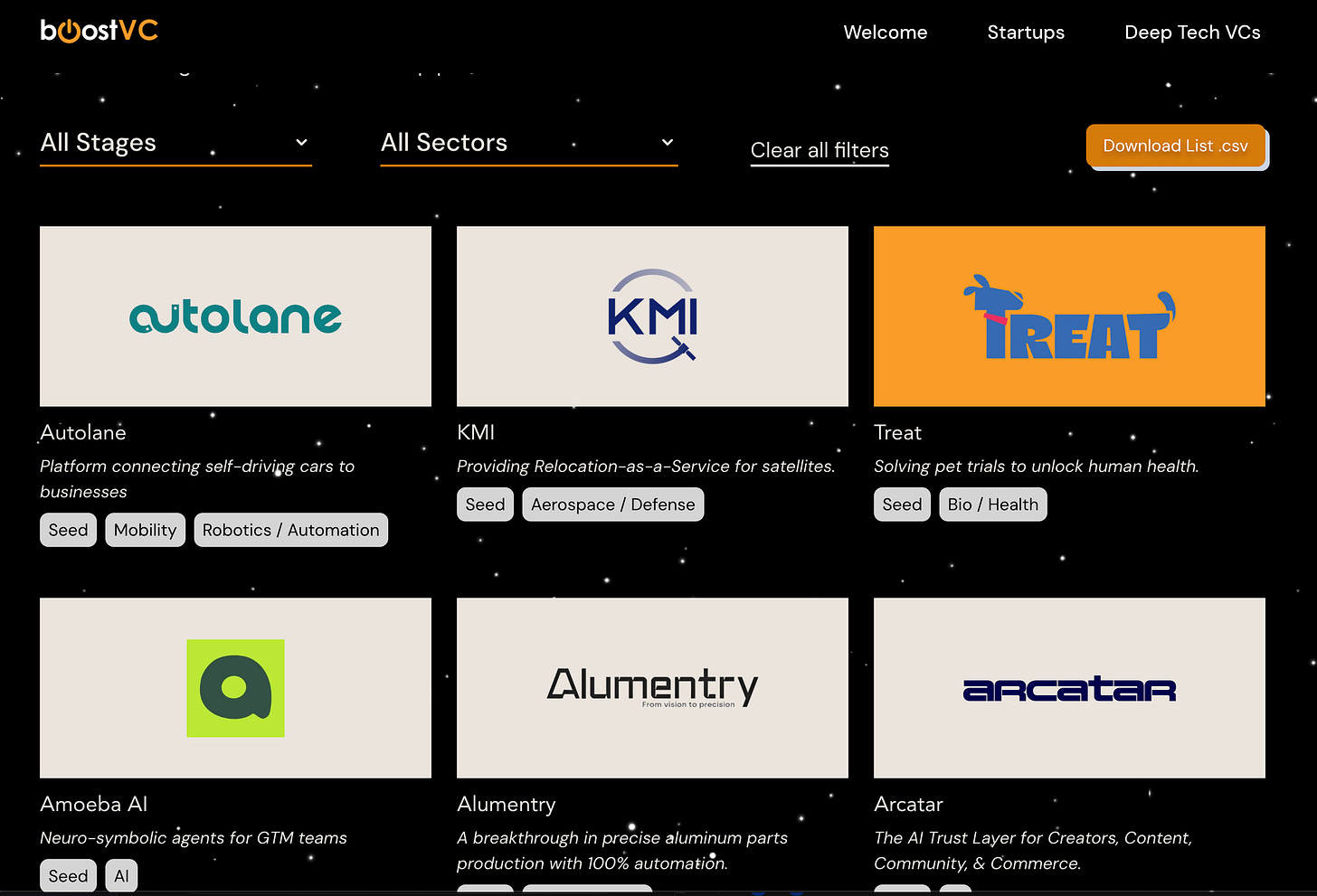Select the Seed tag under Autolane
The height and width of the screenshot is (896, 1317).
68,530
